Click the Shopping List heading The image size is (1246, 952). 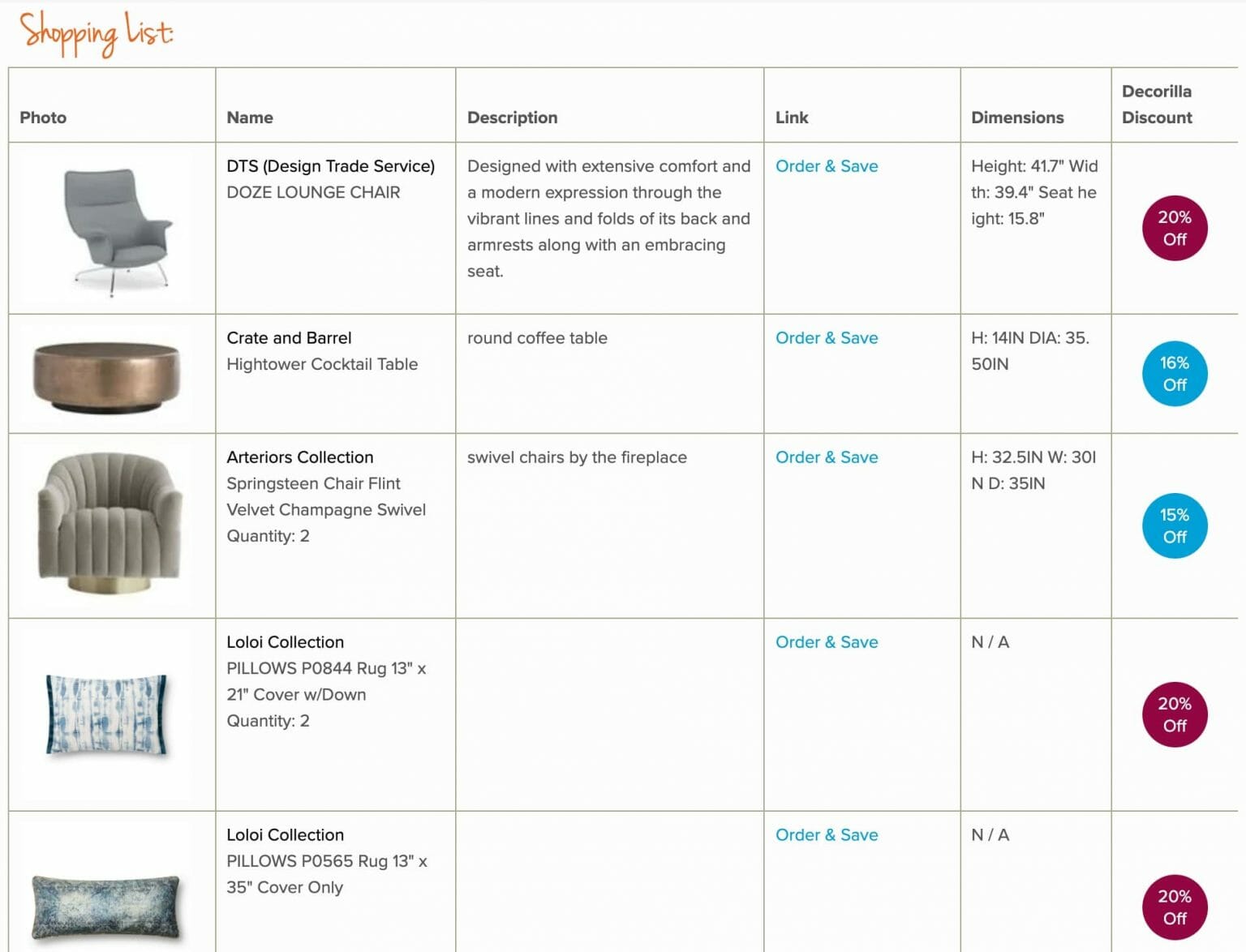(x=97, y=33)
